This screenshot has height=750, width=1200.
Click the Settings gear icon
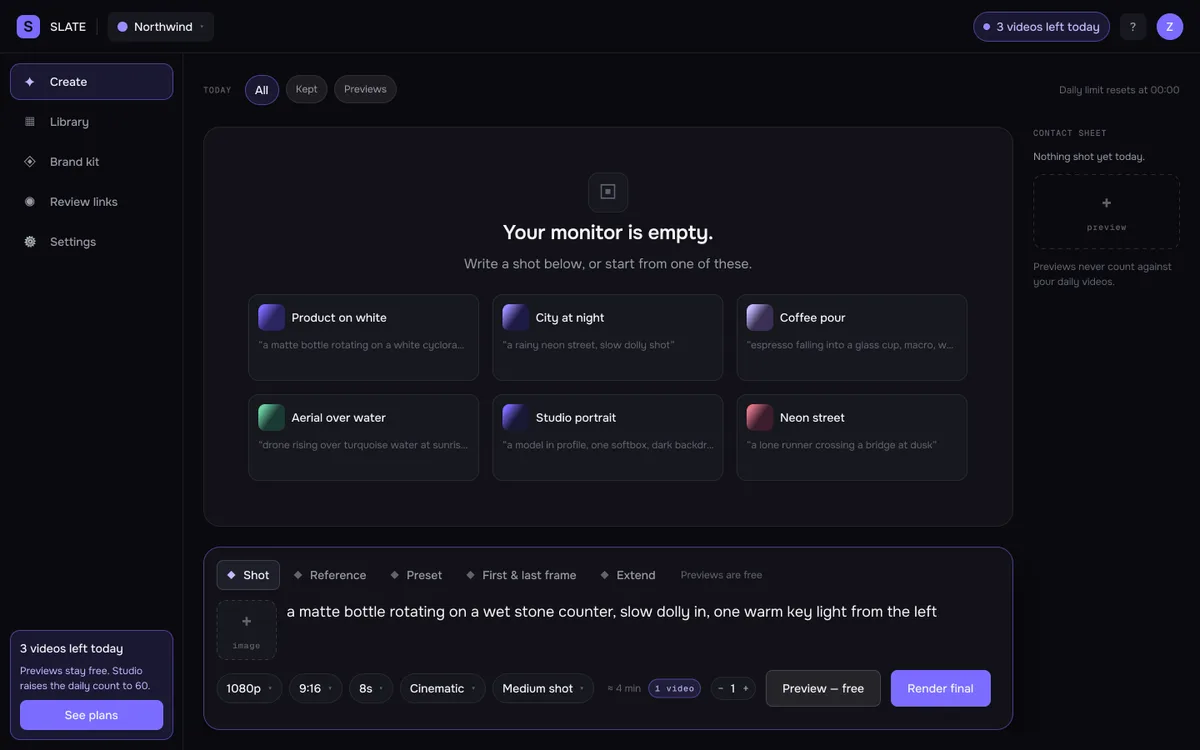[x=30, y=242]
